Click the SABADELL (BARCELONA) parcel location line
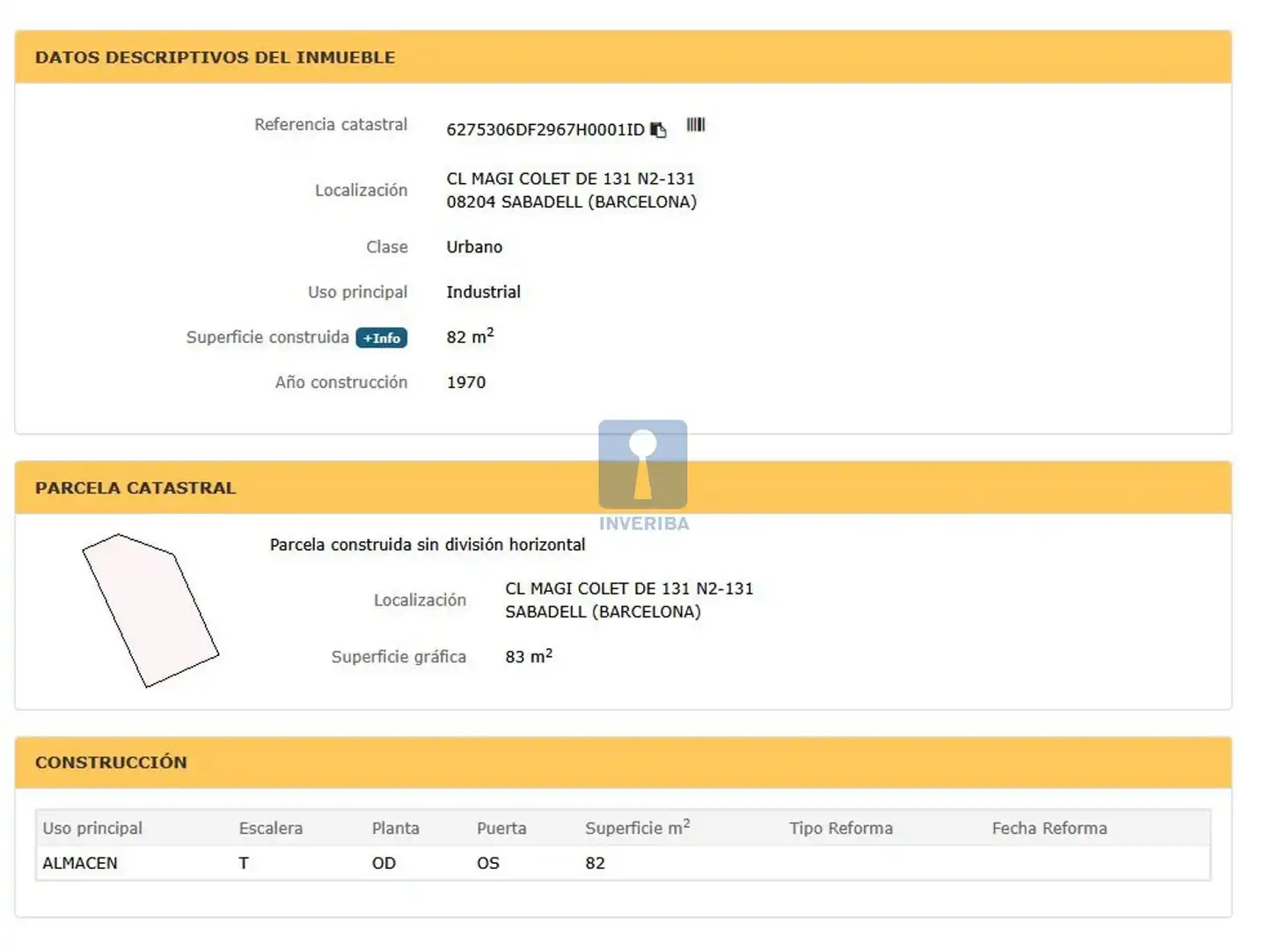Image resolution: width=1288 pixels, height=950 pixels. pos(603,611)
